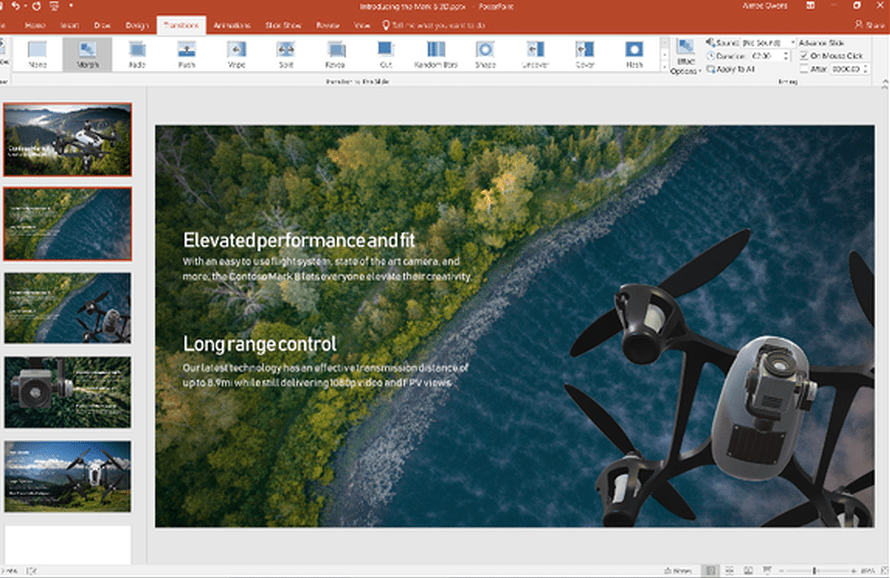Adjust the zoom slider in status bar
The height and width of the screenshot is (578, 890).
click(815, 571)
